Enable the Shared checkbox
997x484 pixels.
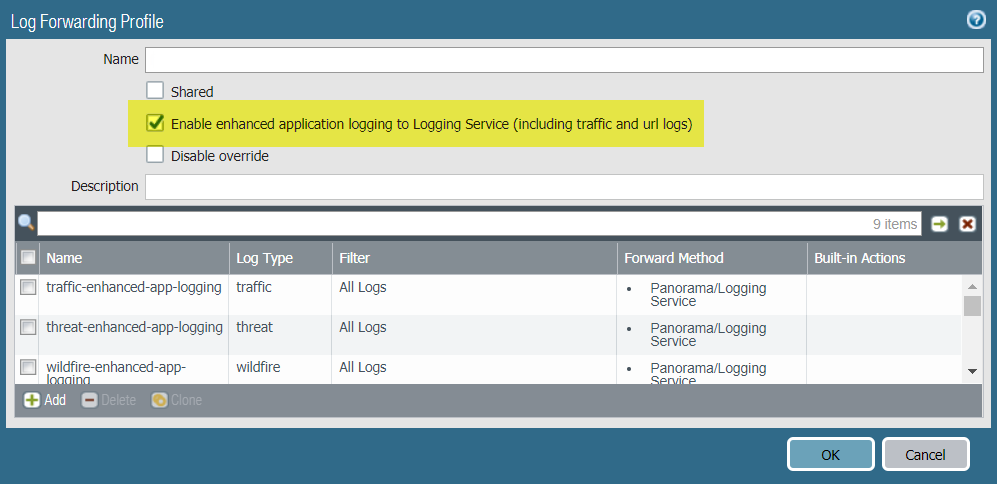(x=155, y=91)
